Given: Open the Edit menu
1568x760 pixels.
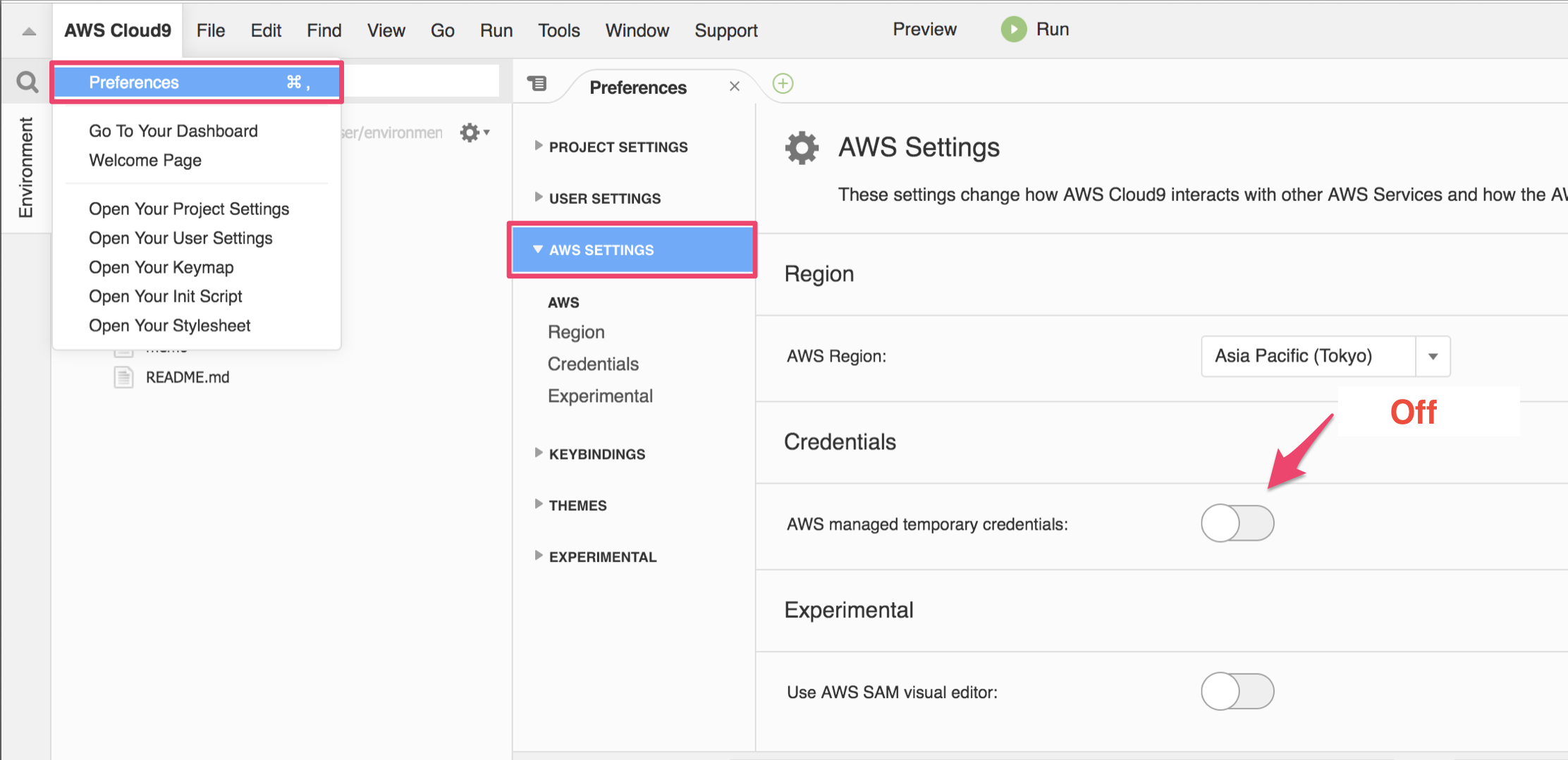Looking at the screenshot, I should tap(266, 30).
